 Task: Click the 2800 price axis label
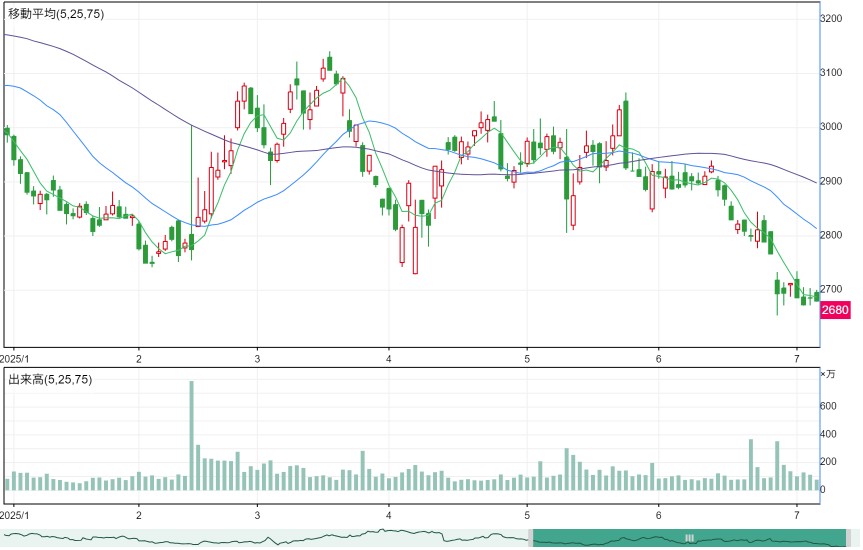click(831, 235)
